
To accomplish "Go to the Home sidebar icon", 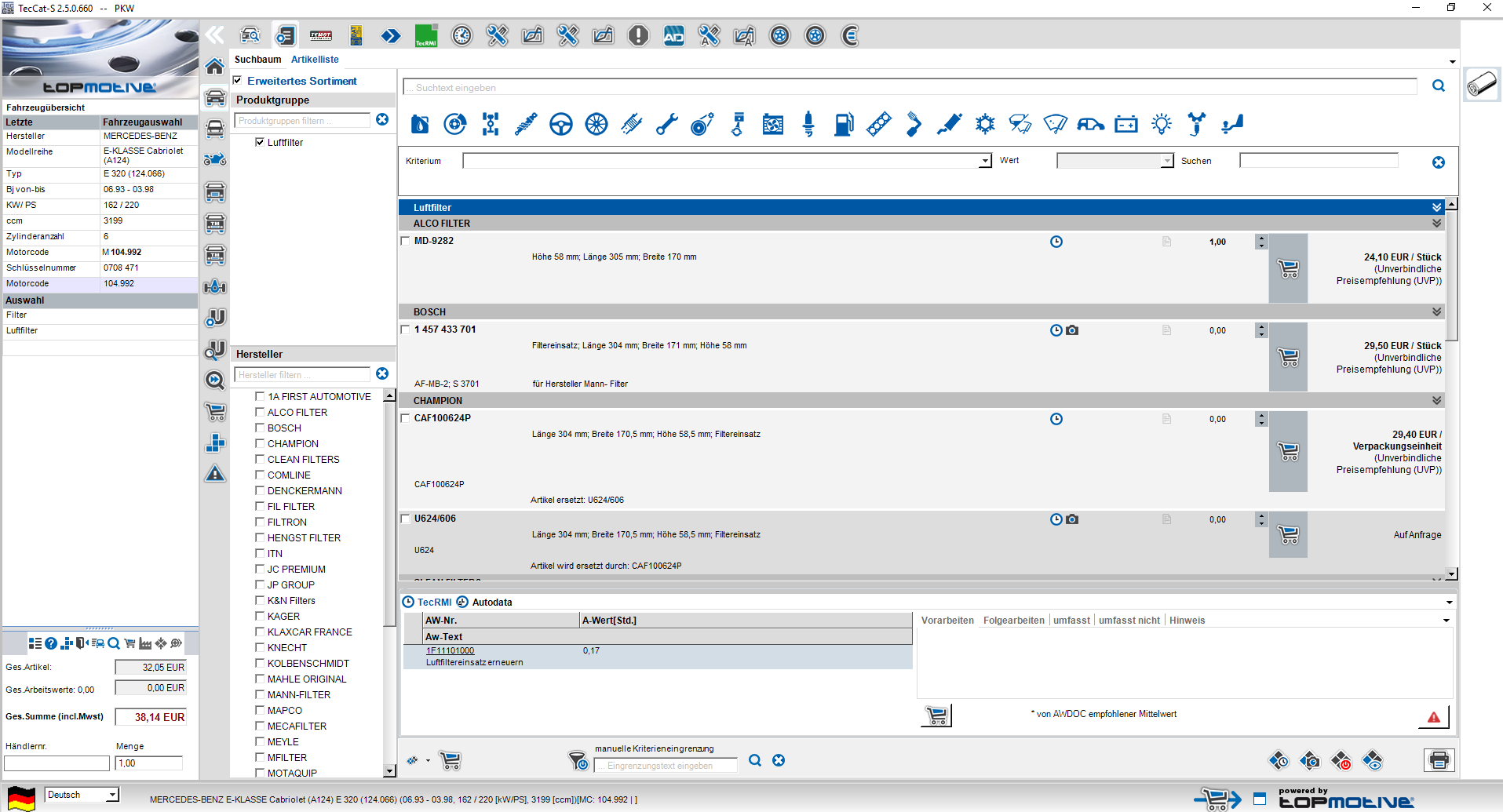I will [215, 67].
